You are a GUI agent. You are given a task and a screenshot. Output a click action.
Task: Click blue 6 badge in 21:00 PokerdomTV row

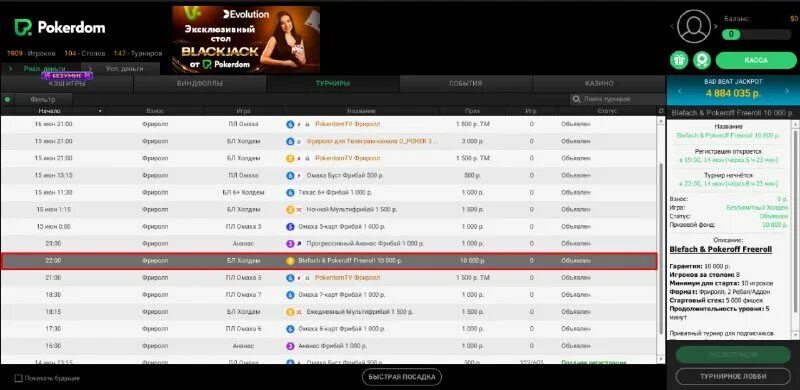pyautogui.click(x=290, y=278)
